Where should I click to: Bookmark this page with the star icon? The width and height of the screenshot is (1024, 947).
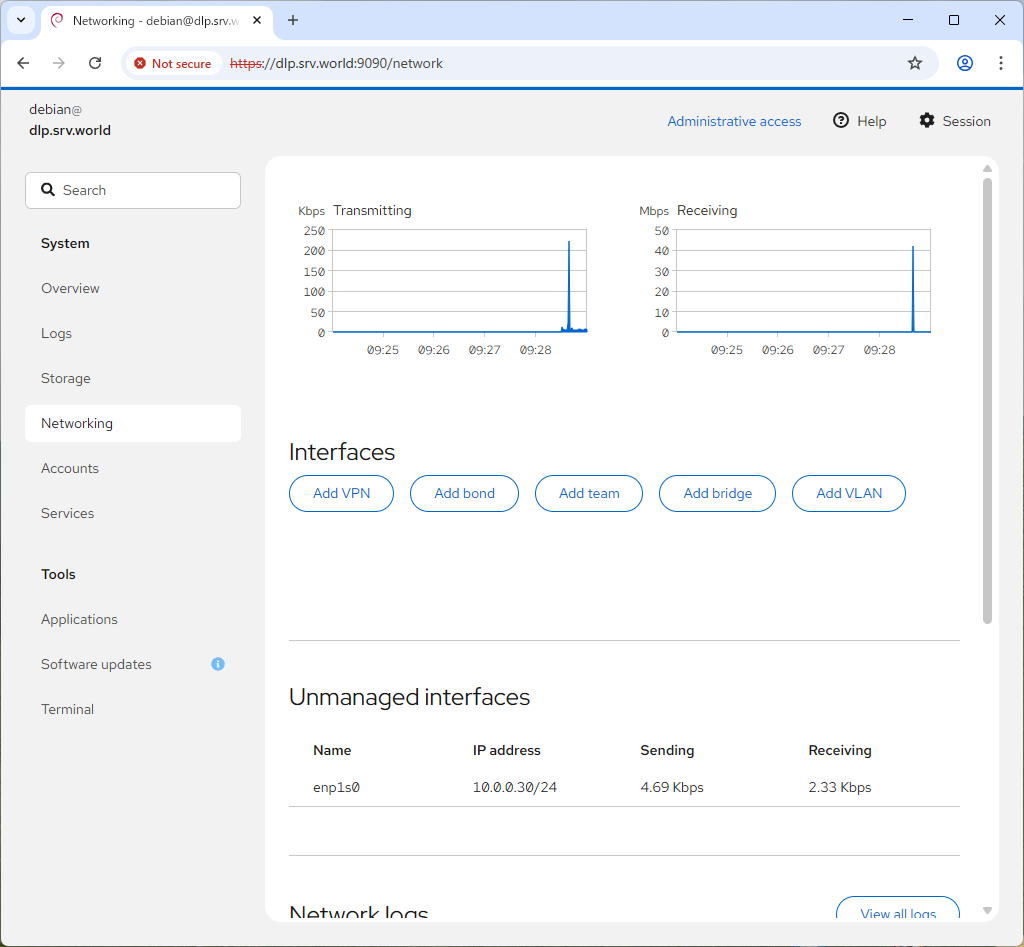click(914, 63)
